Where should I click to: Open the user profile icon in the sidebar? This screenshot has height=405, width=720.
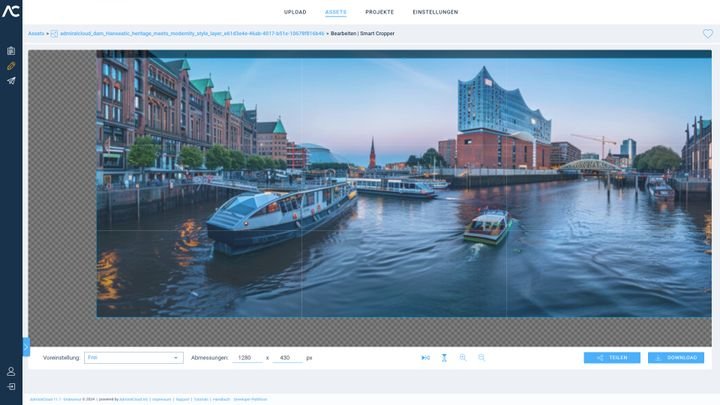[x=11, y=371]
